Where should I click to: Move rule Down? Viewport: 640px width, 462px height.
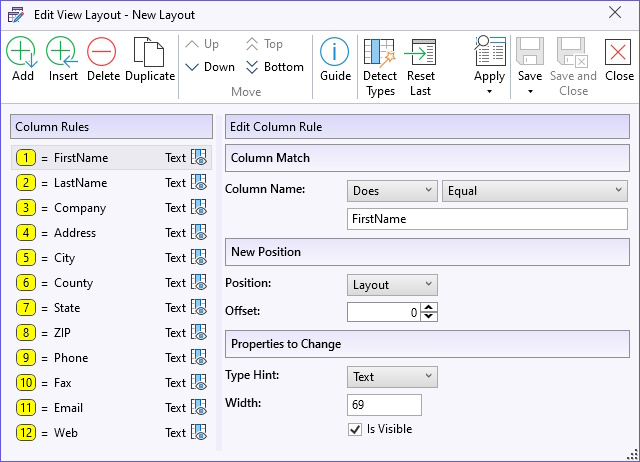tap(210, 67)
